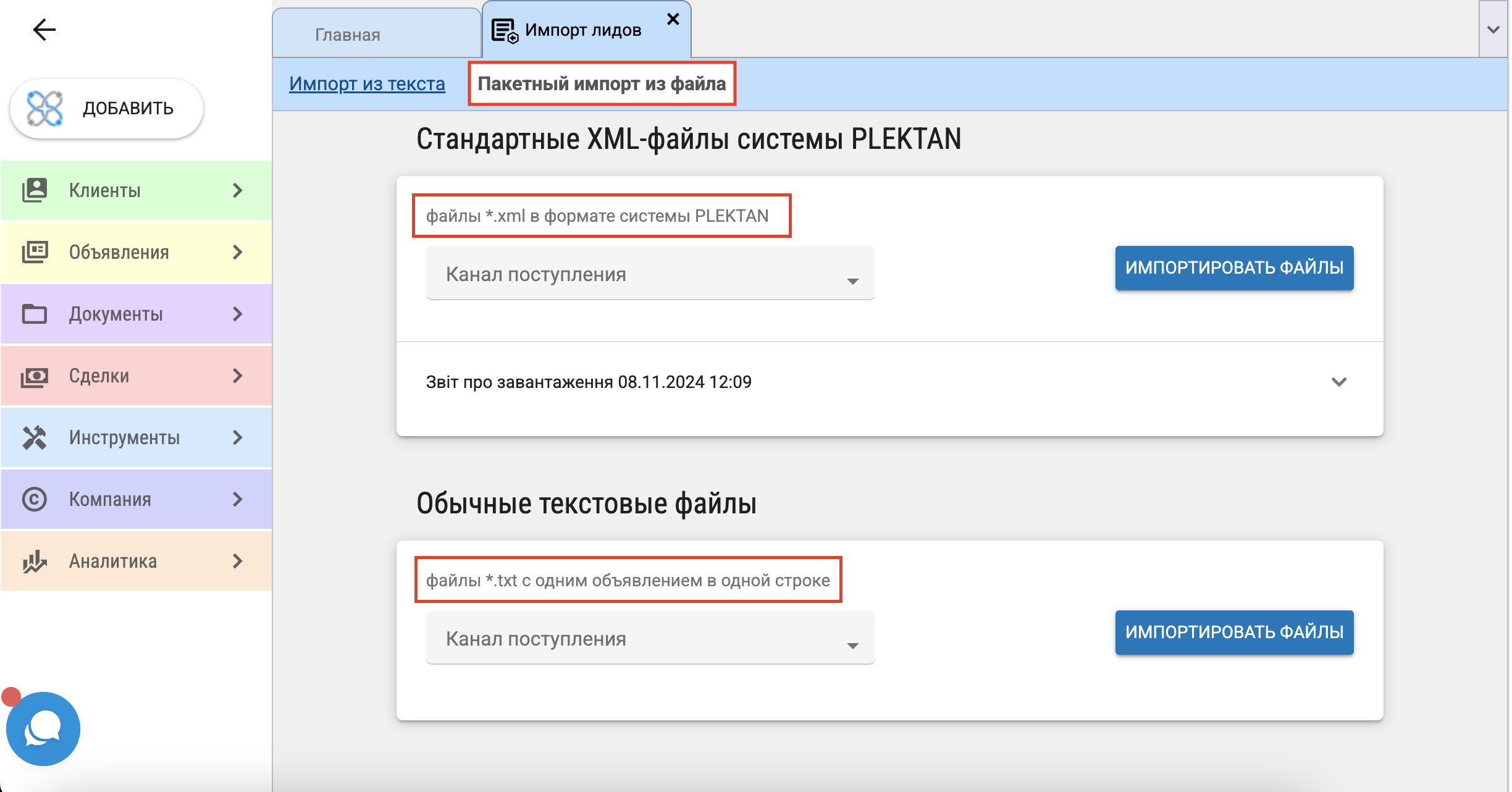Screen dimensions: 1512x792
Task: Open the Инструменты menu item
Action: pos(136,437)
